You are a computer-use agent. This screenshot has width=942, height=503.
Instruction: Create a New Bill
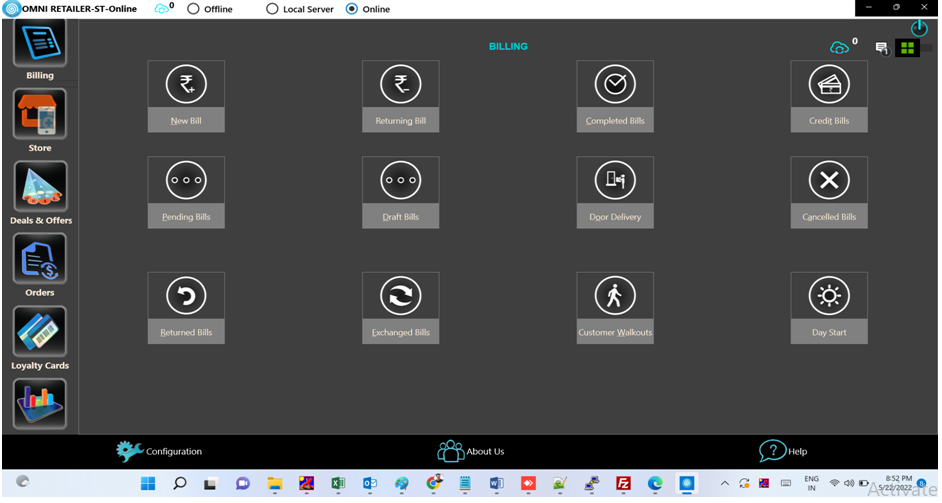[x=186, y=96]
